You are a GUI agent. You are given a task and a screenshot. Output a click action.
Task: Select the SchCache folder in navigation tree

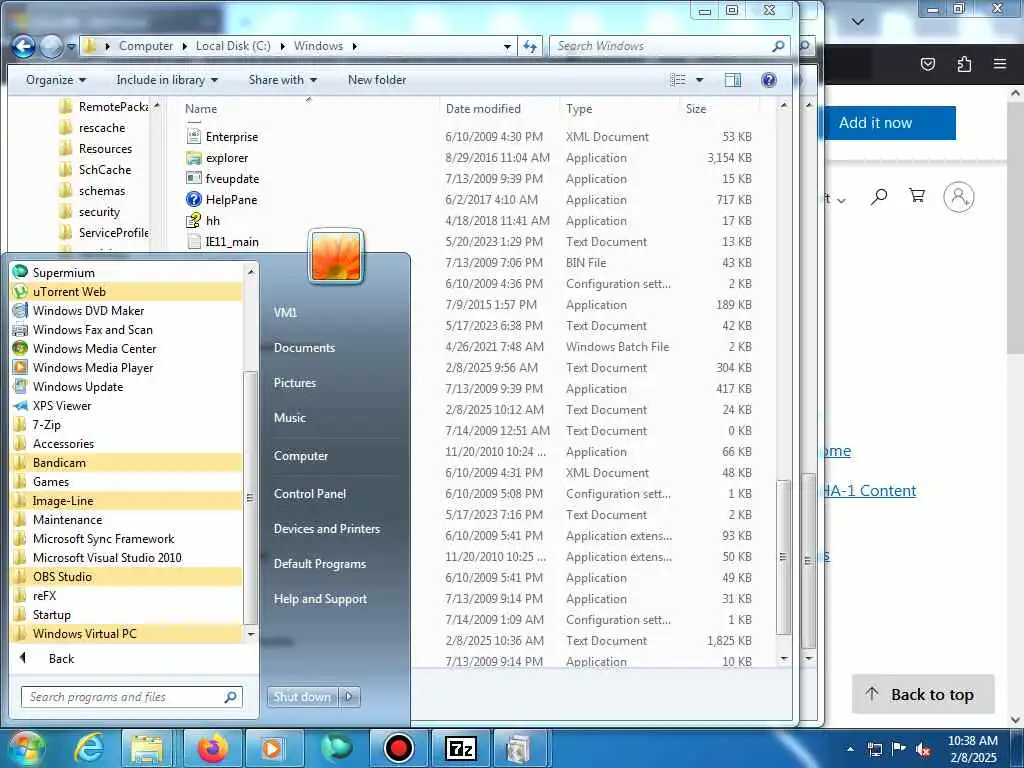pyautogui.click(x=104, y=169)
